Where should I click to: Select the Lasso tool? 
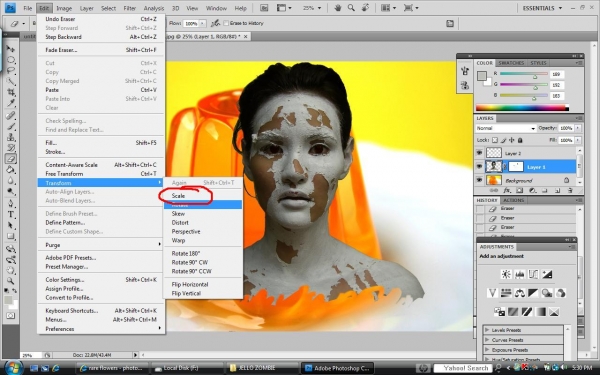[x=11, y=71]
